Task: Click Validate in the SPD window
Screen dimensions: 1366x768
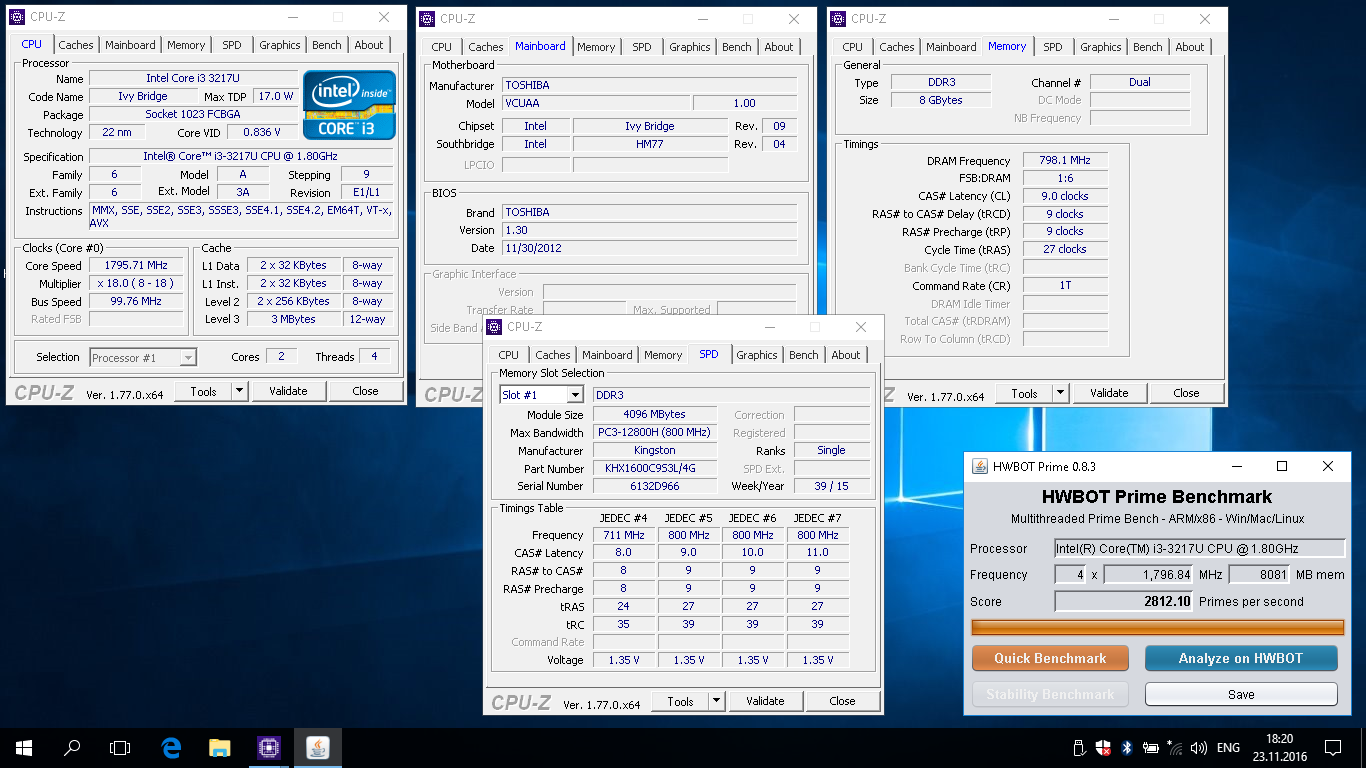Action: click(765, 701)
